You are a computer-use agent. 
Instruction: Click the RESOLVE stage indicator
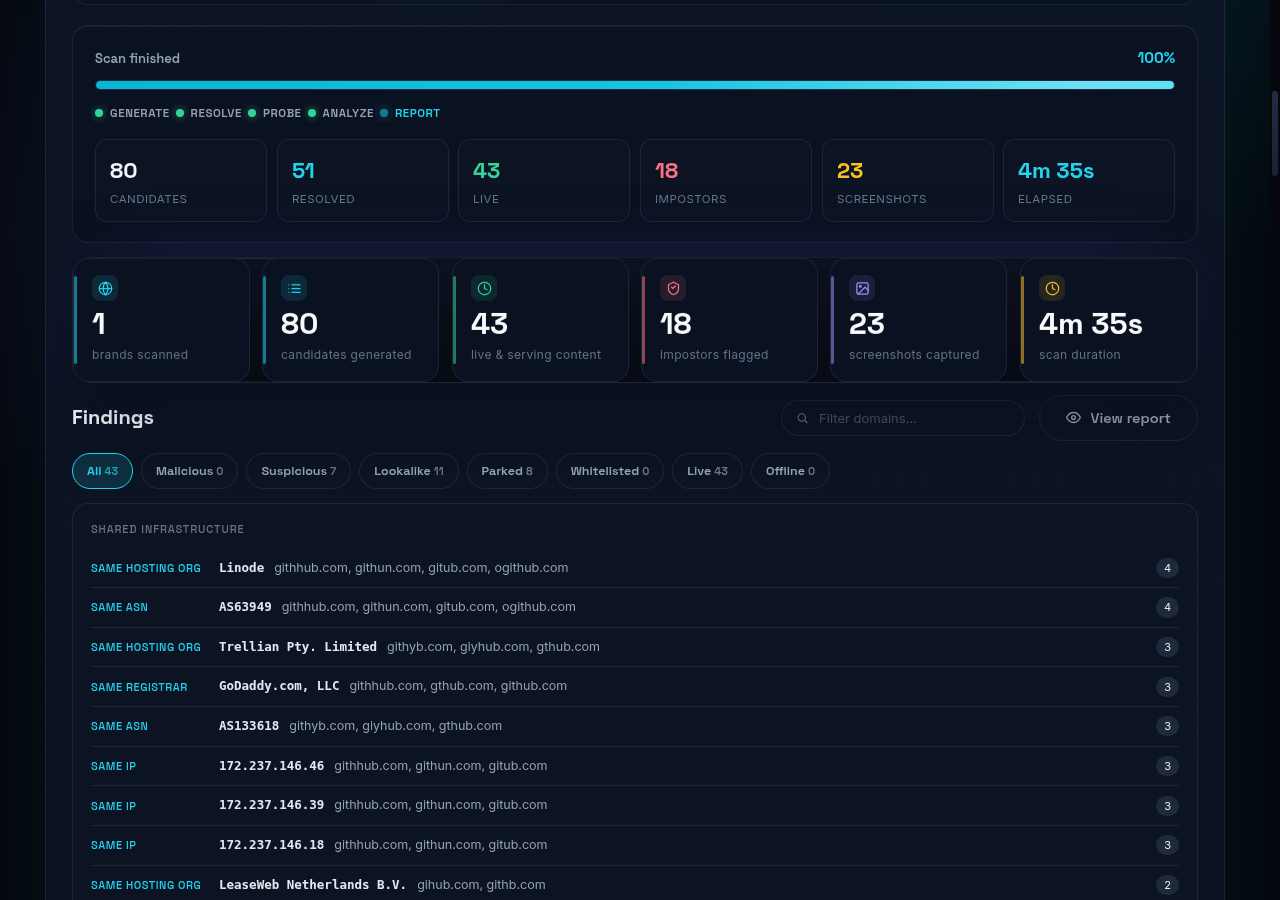208,113
